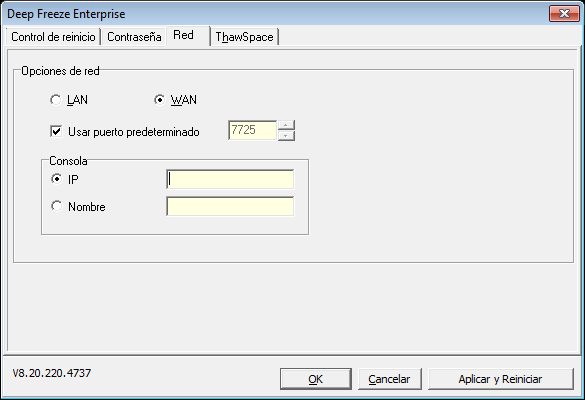Image resolution: width=585 pixels, height=400 pixels.
Task: Open the Contraseña tab
Action: (134, 37)
